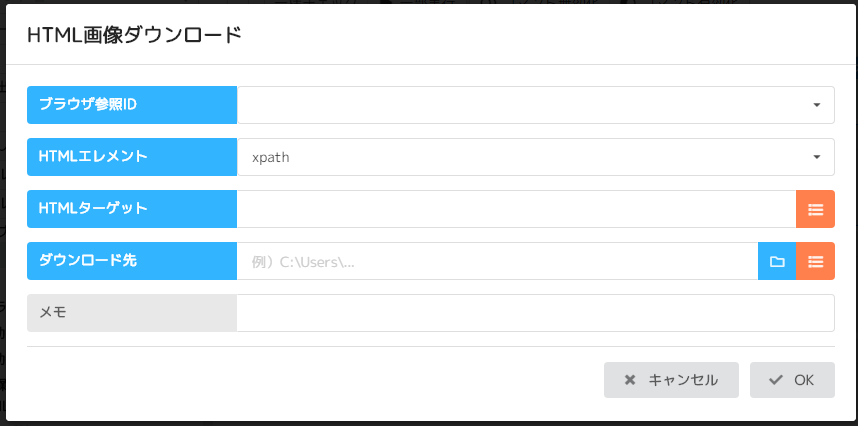Viewport: 858px width, 426px height.
Task: Focus the HTMLターゲット text field
Action: pyautogui.click(x=516, y=209)
